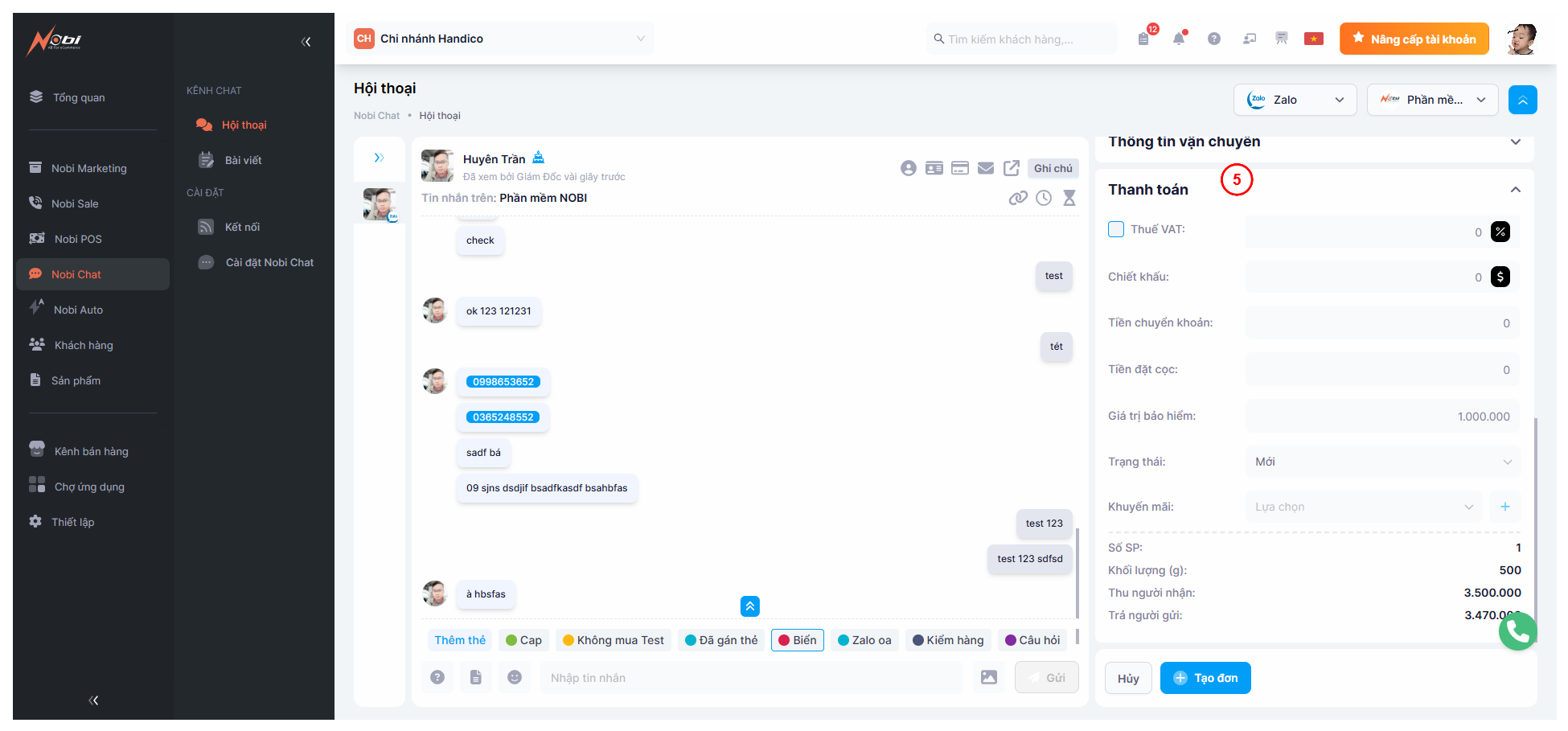The width and height of the screenshot is (1568, 731).
Task: Click the notification bell icon
Action: click(1179, 39)
